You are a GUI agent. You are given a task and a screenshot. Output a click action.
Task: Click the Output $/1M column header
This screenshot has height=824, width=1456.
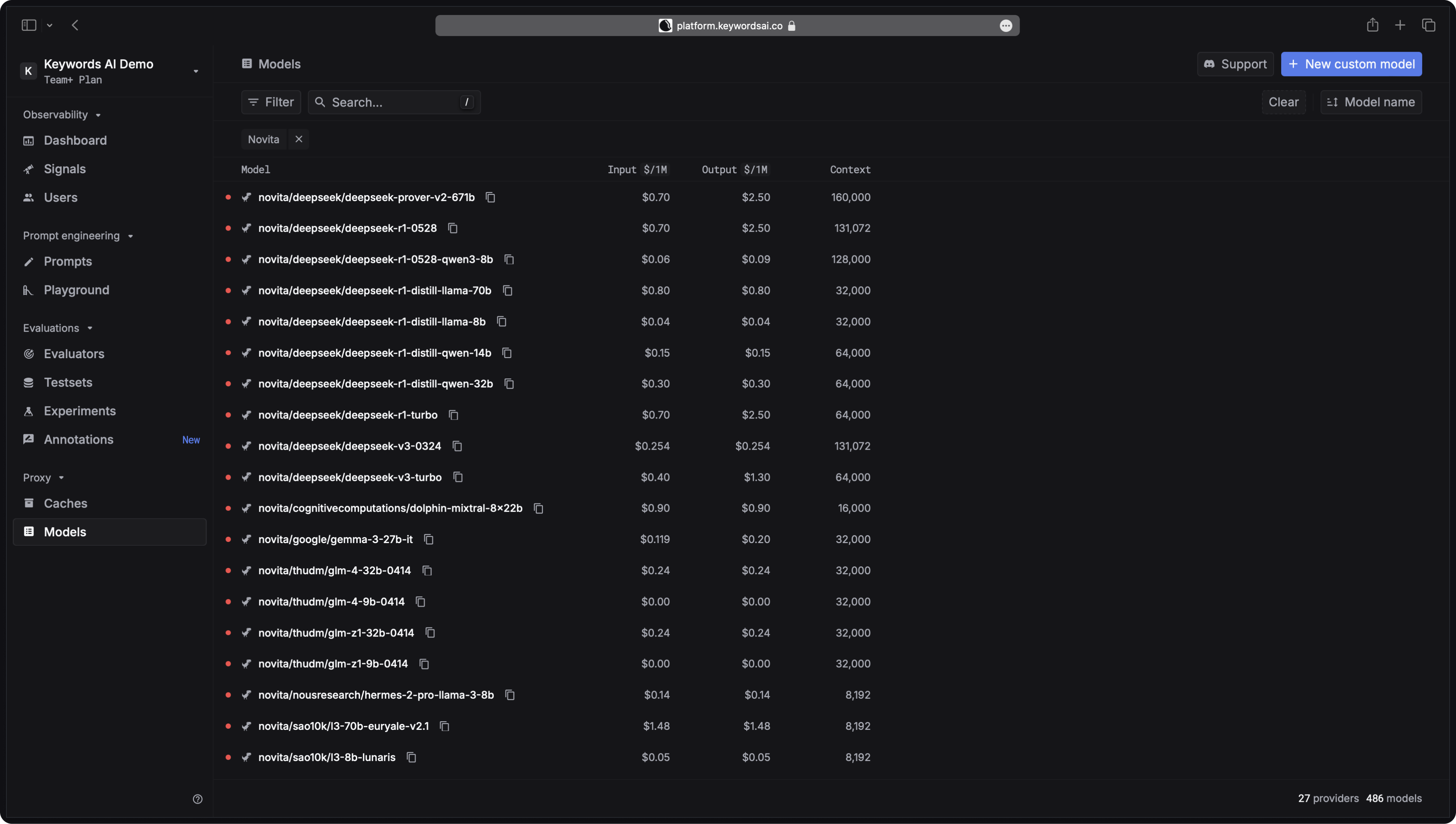pos(736,170)
